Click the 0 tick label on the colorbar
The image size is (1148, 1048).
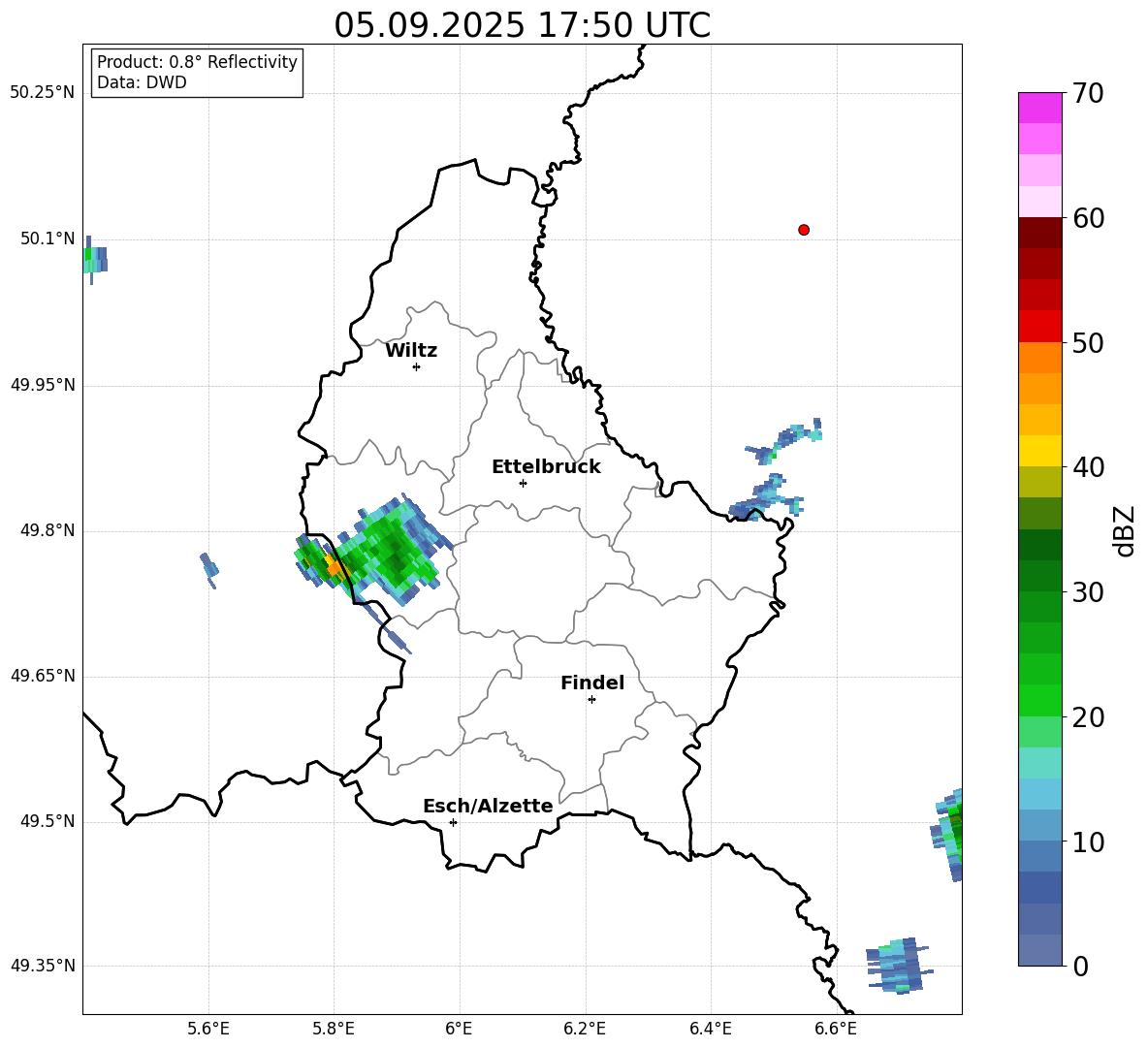point(1080,967)
